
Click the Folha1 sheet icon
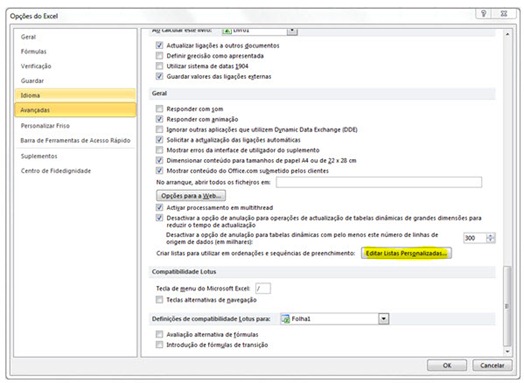click(285, 319)
